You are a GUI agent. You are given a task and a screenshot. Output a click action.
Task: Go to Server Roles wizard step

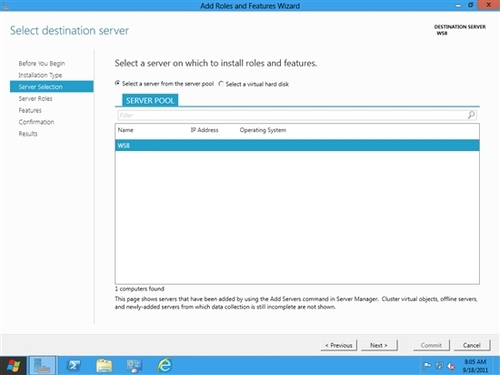pyautogui.click(x=35, y=99)
